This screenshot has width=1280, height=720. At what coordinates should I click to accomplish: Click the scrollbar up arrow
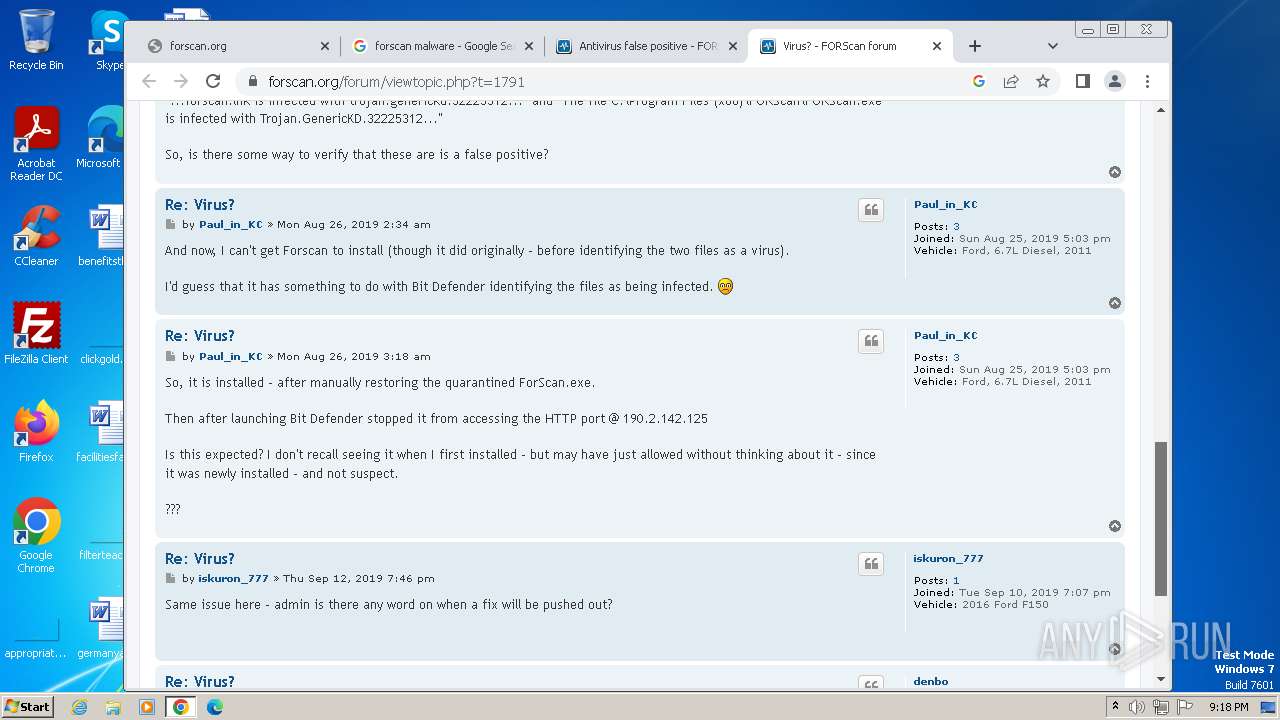point(1161,109)
